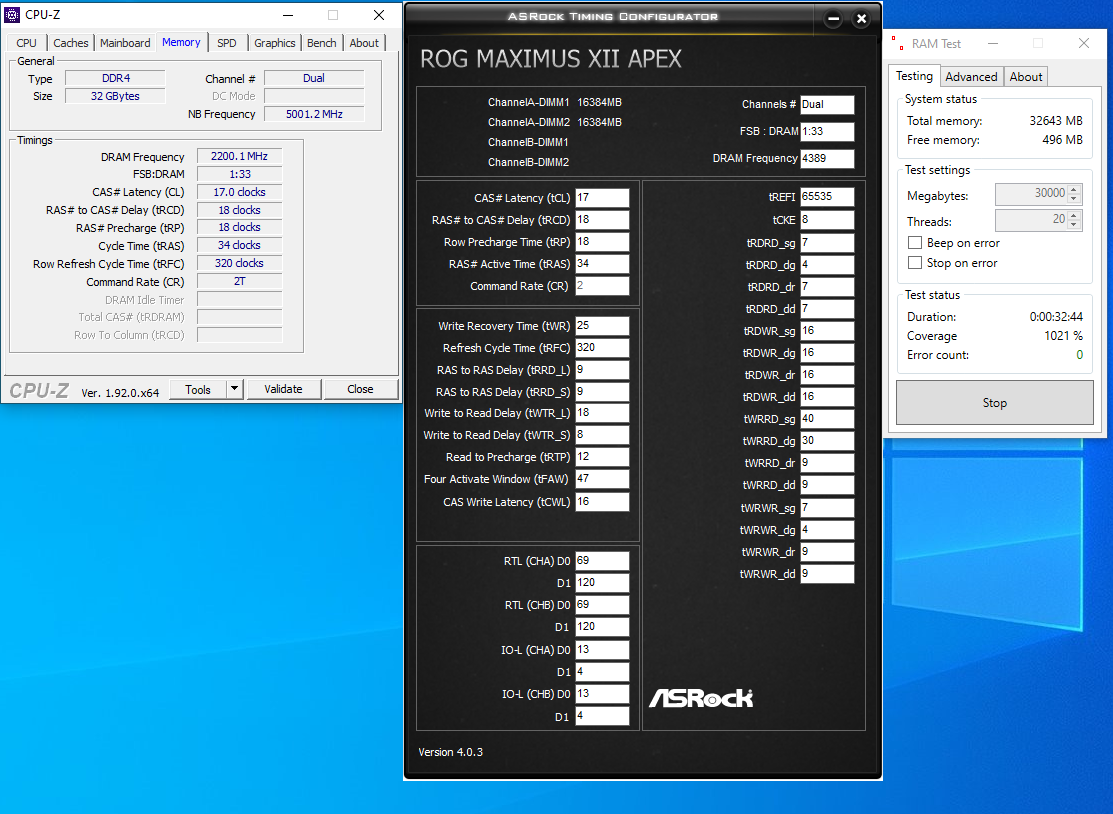Increase the Megabytes value with up arrow
1113x814 pixels.
pos(1074,189)
